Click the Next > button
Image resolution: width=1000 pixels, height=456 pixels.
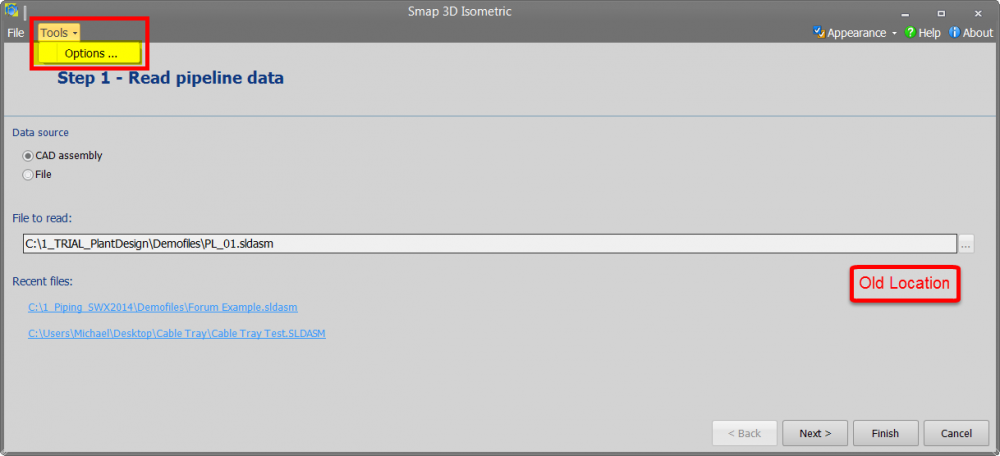[815, 433]
